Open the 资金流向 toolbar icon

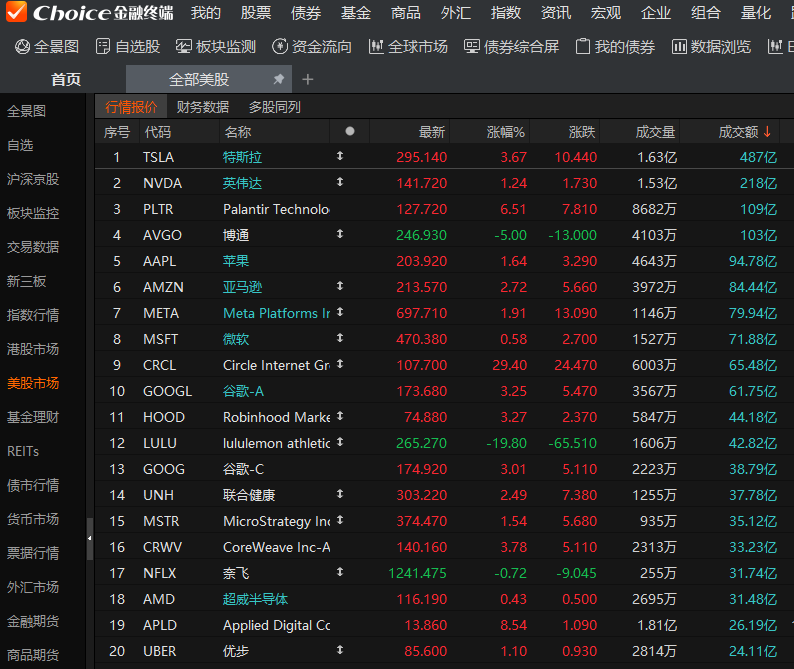tap(280, 47)
